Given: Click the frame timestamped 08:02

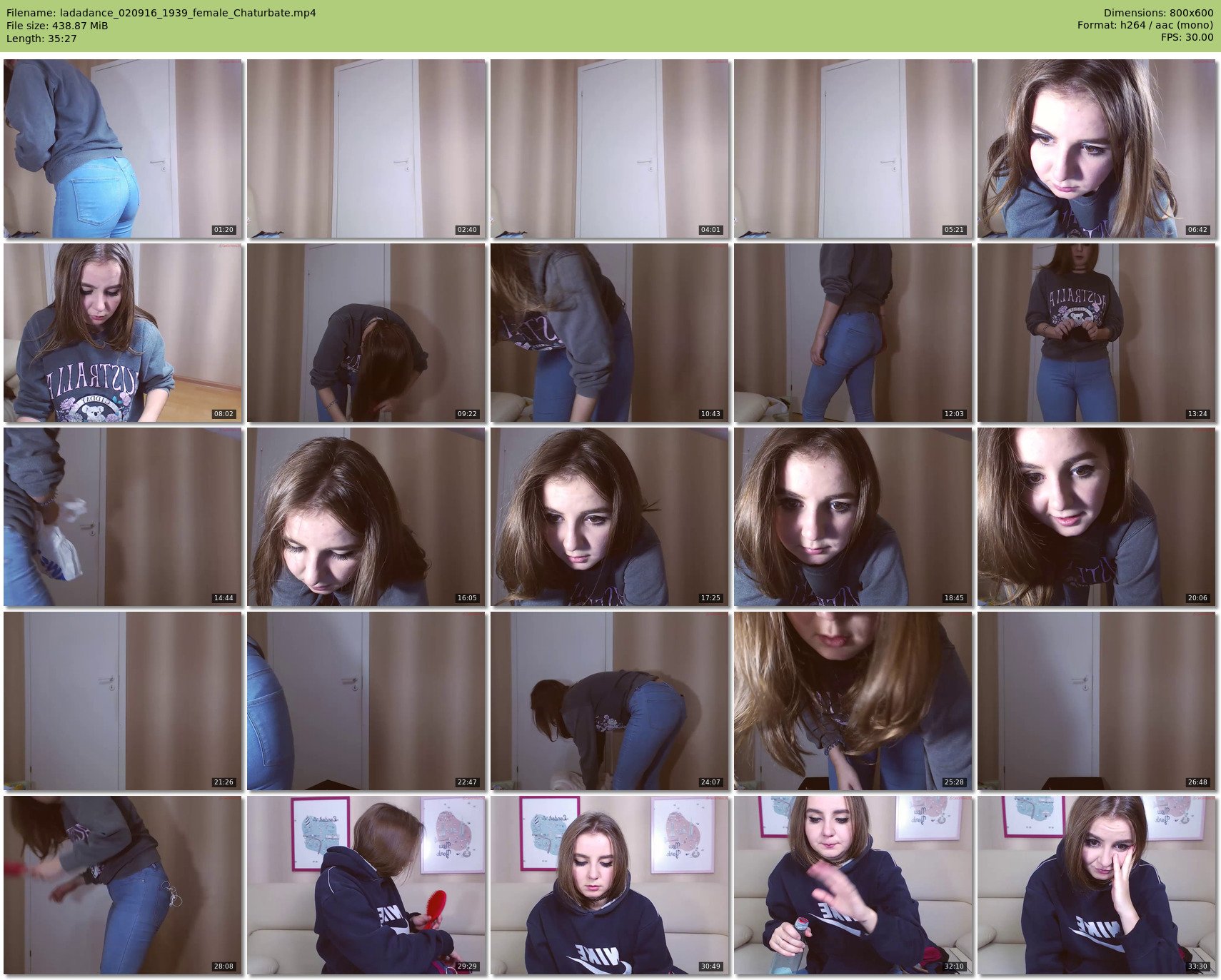Looking at the screenshot, I should [x=123, y=333].
